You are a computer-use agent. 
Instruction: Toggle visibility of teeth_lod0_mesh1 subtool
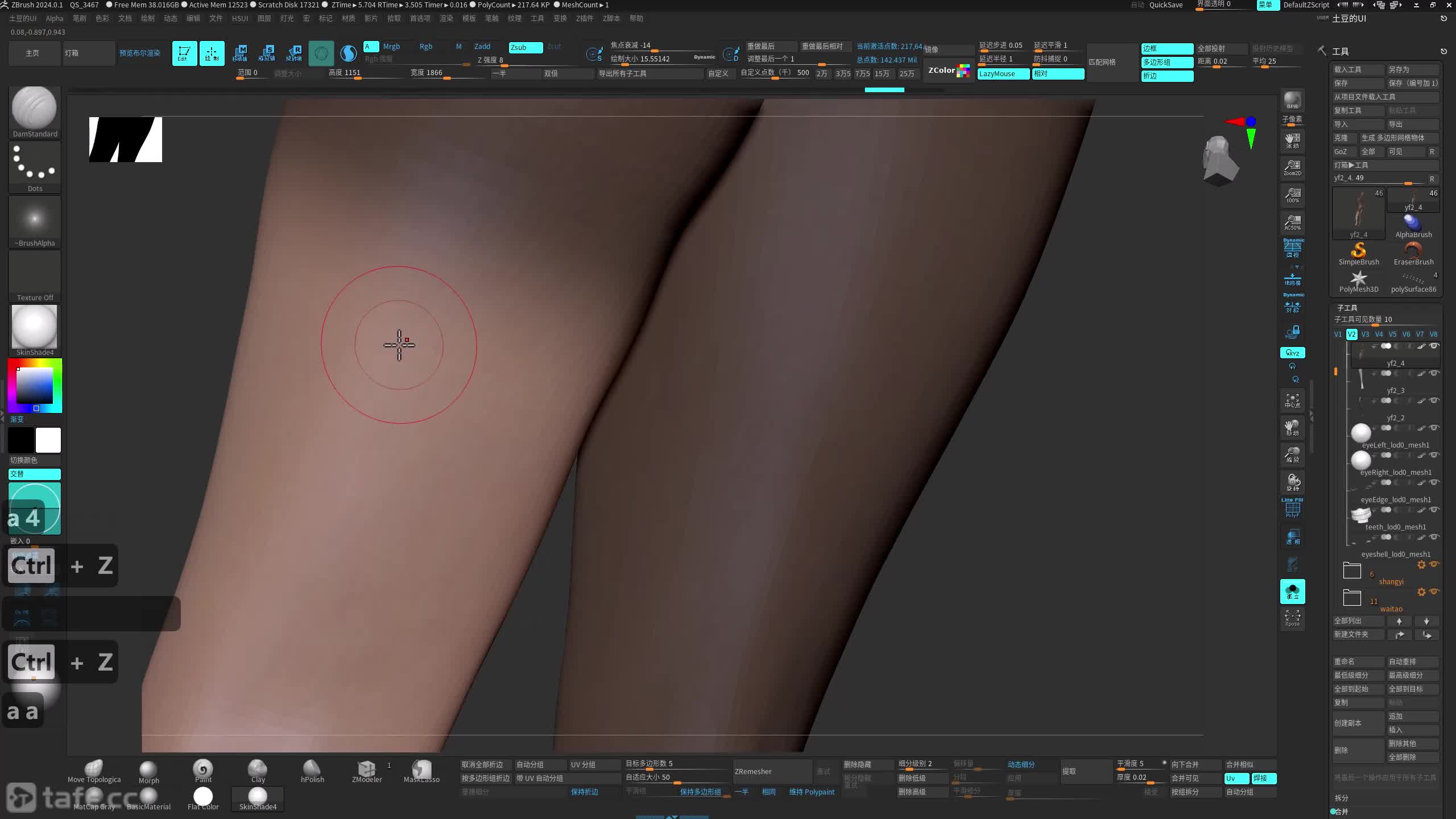(1434, 510)
